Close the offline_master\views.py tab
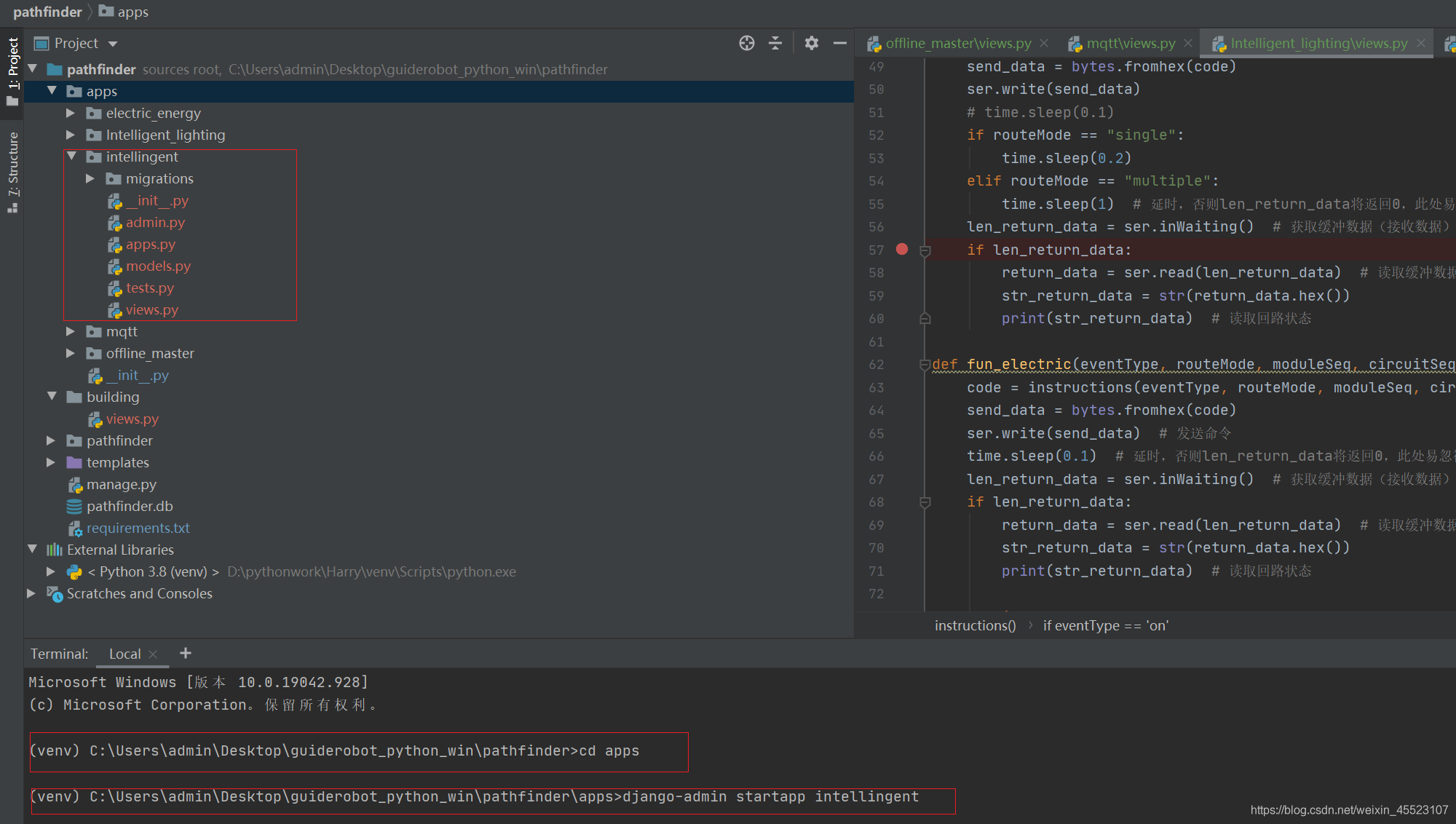 click(1044, 44)
